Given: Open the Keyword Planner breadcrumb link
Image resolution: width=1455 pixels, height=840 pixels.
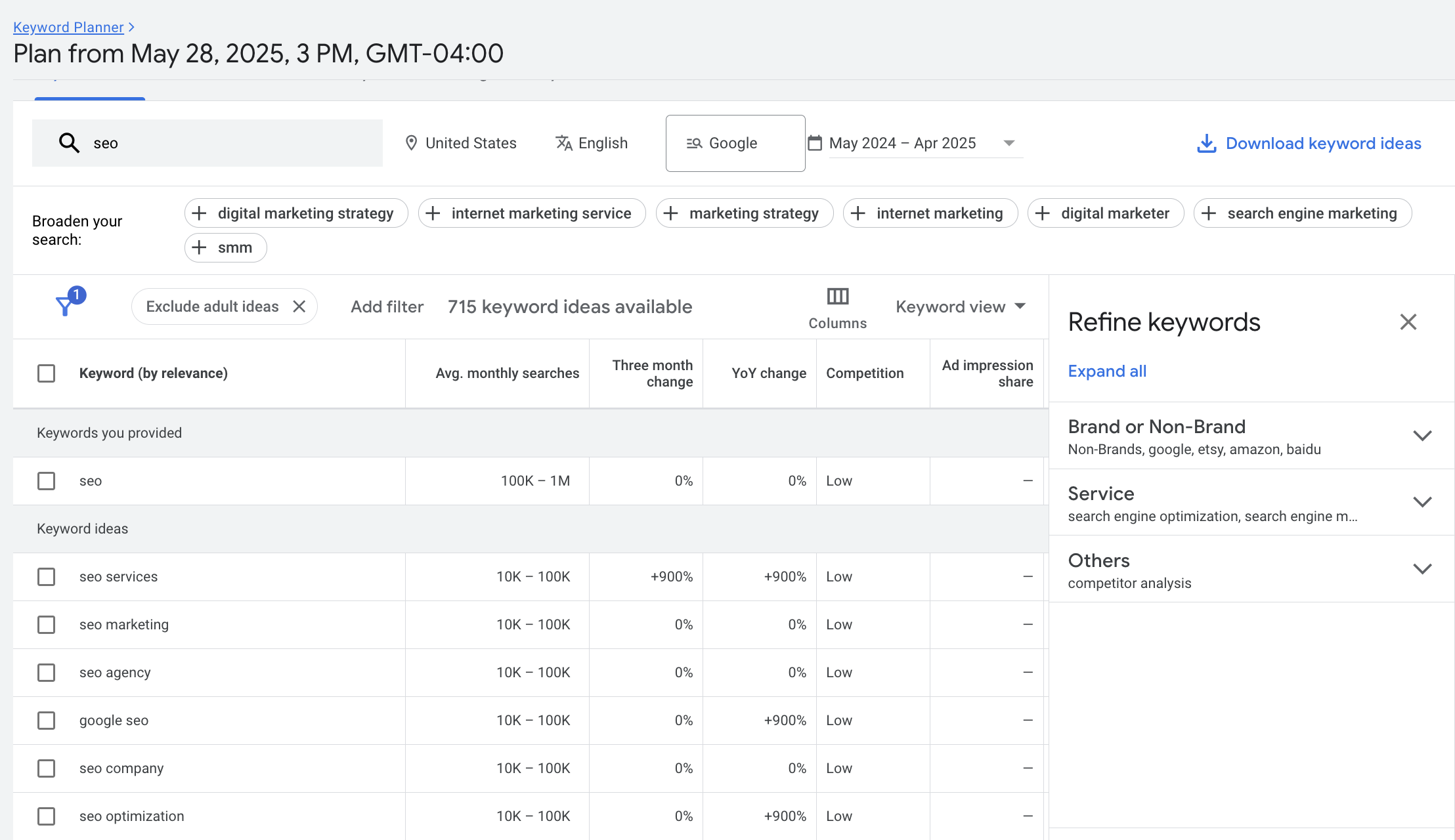Looking at the screenshot, I should point(68,27).
